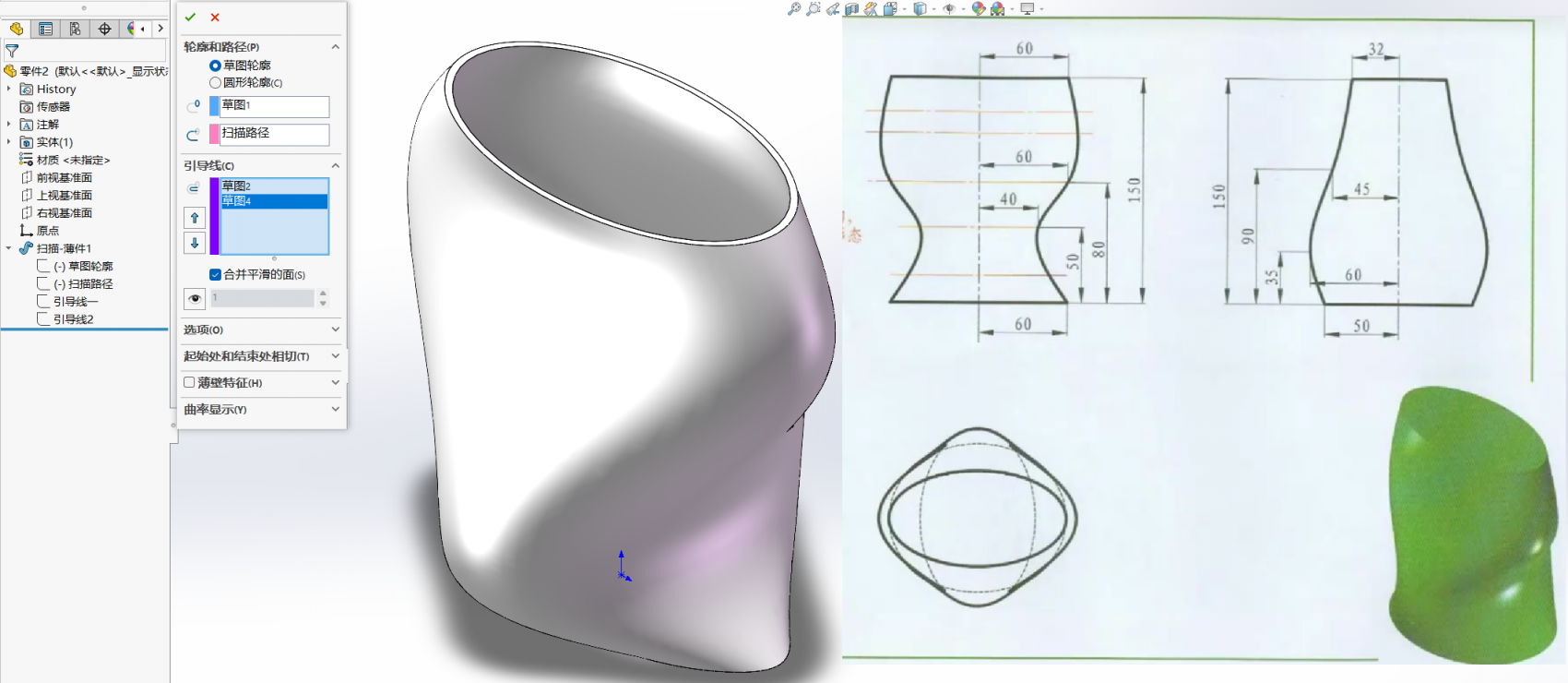Image resolution: width=1568 pixels, height=683 pixels.
Task: Move guide curve up with arrow button
Action: click(x=195, y=218)
